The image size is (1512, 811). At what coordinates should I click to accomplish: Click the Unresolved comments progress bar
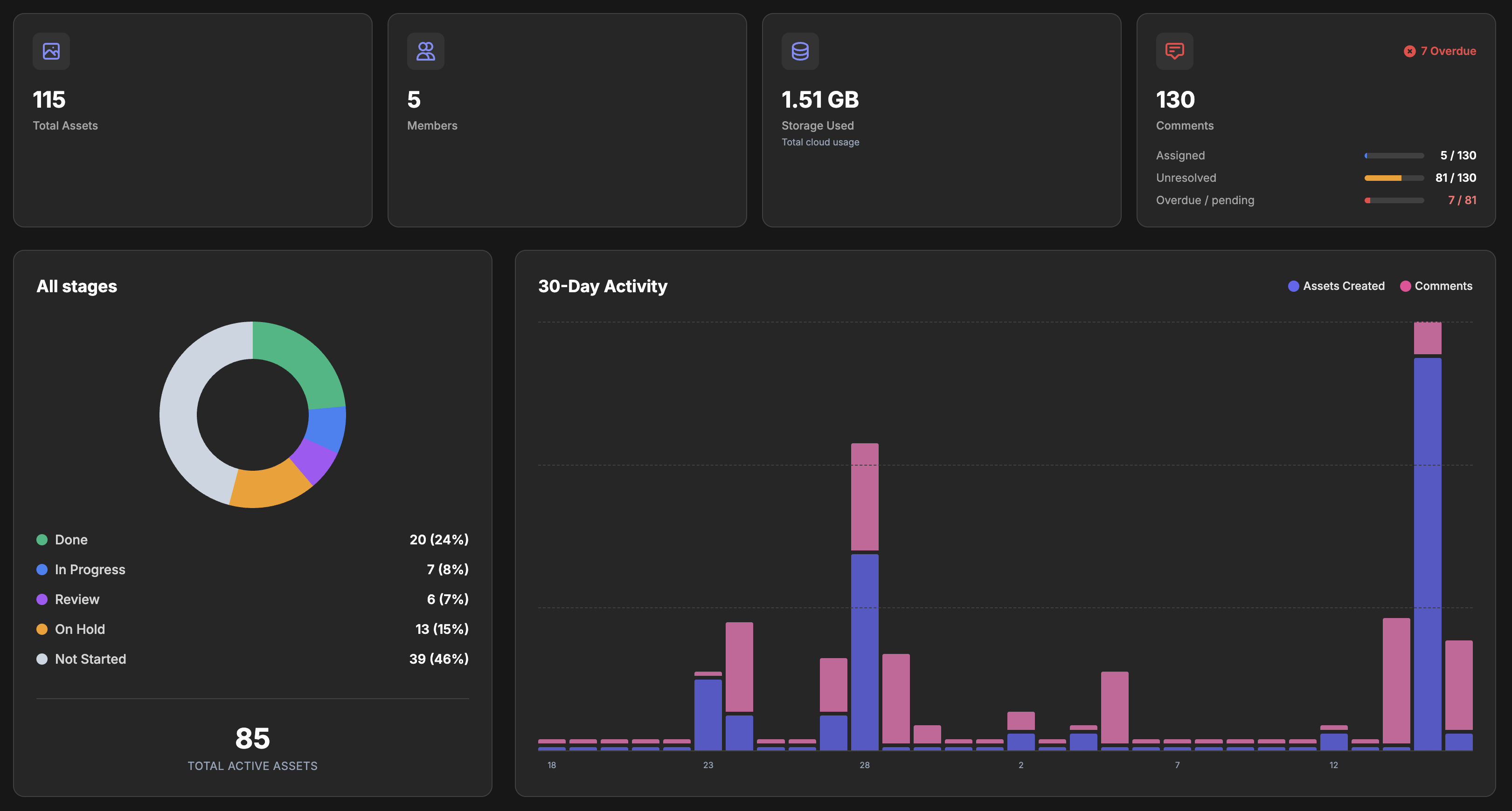1394,178
